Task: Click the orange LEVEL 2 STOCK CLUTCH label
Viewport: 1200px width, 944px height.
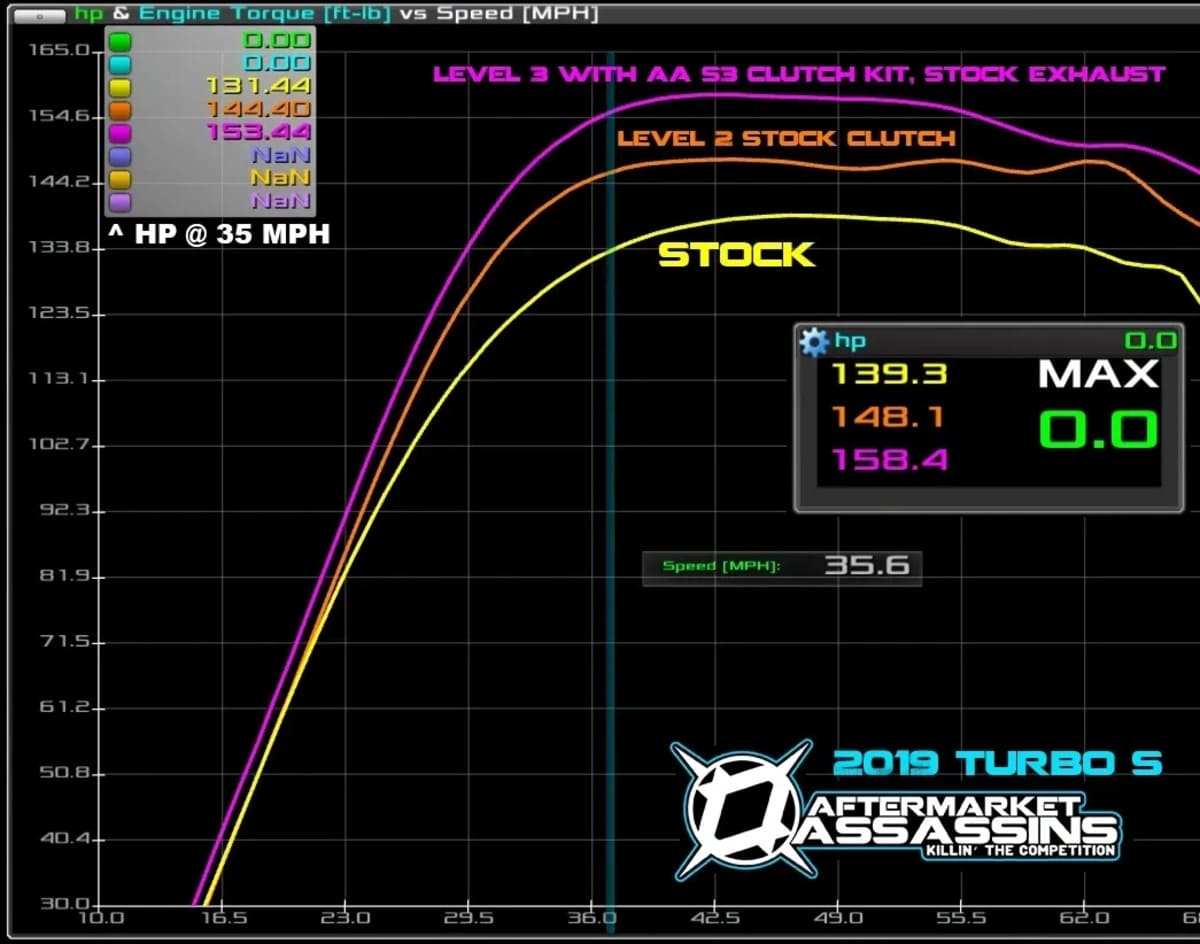Action: pos(786,138)
